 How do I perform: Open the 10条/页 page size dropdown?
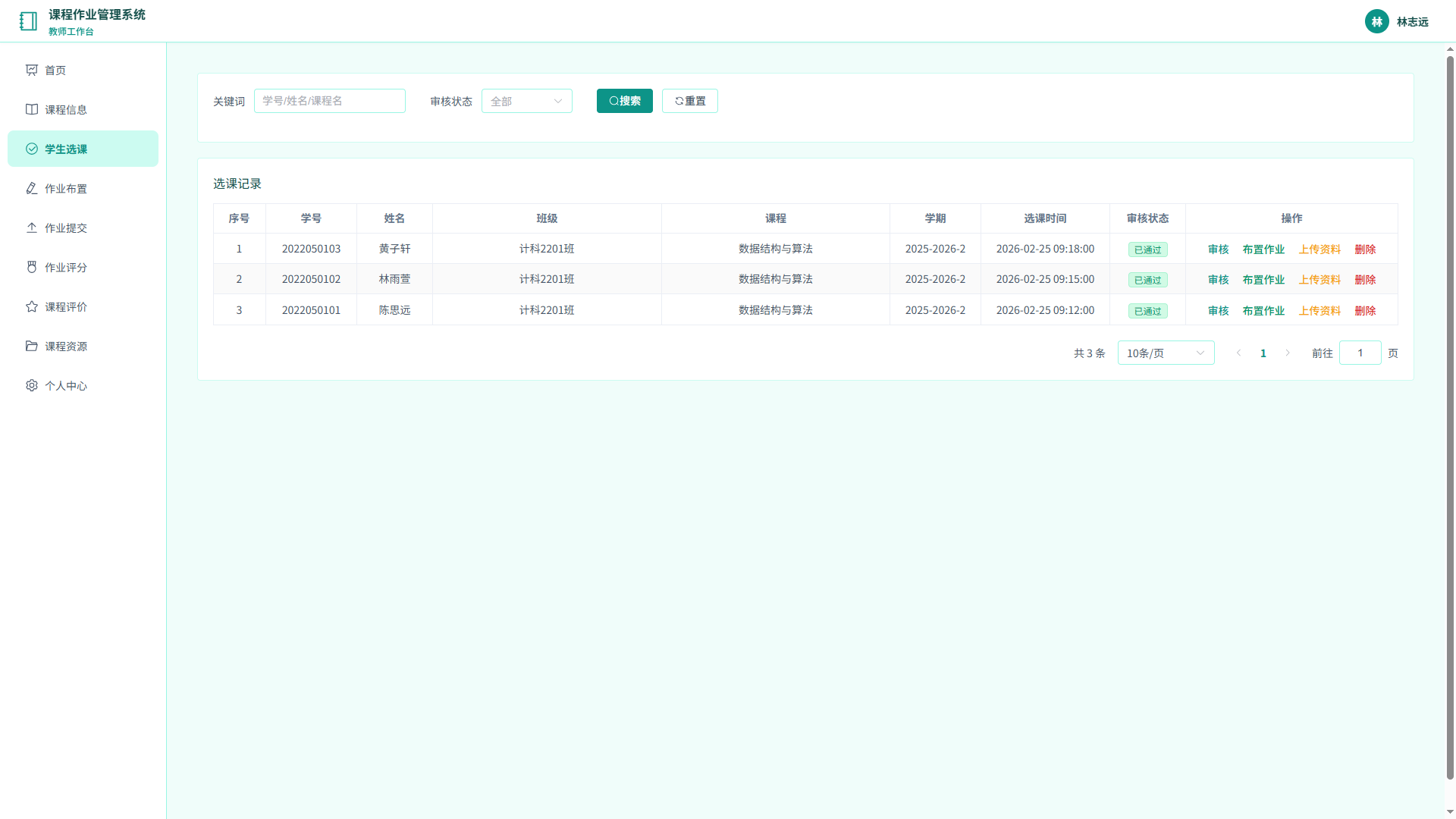pos(1166,353)
